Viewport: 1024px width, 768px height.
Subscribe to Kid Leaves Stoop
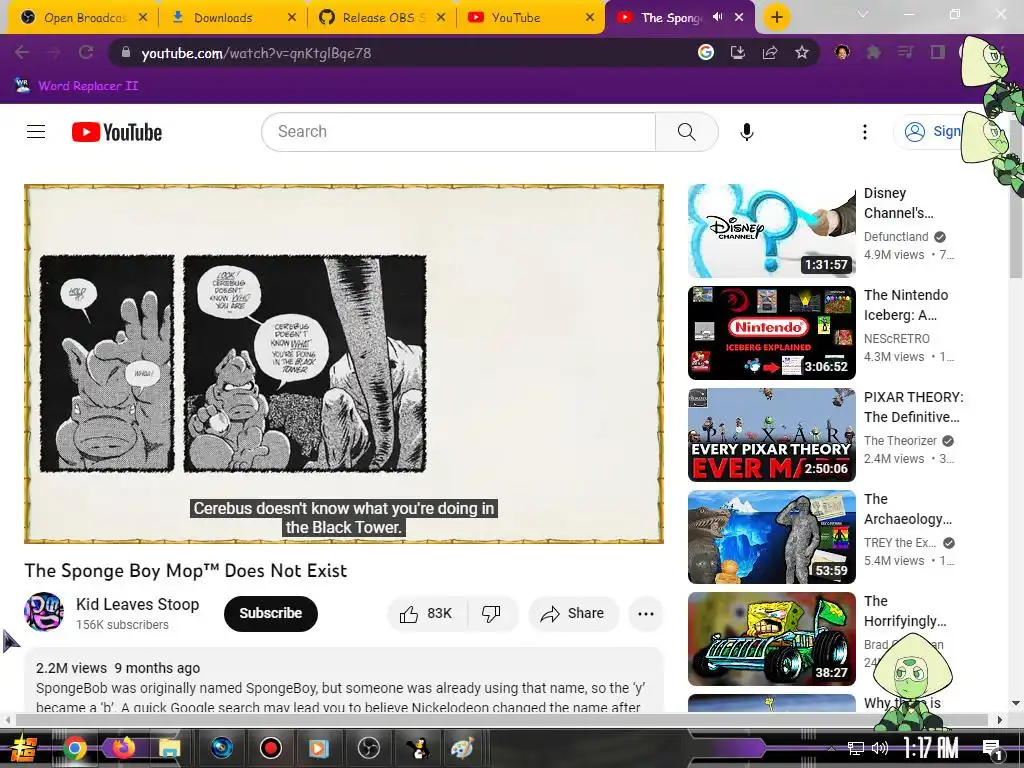coord(270,613)
